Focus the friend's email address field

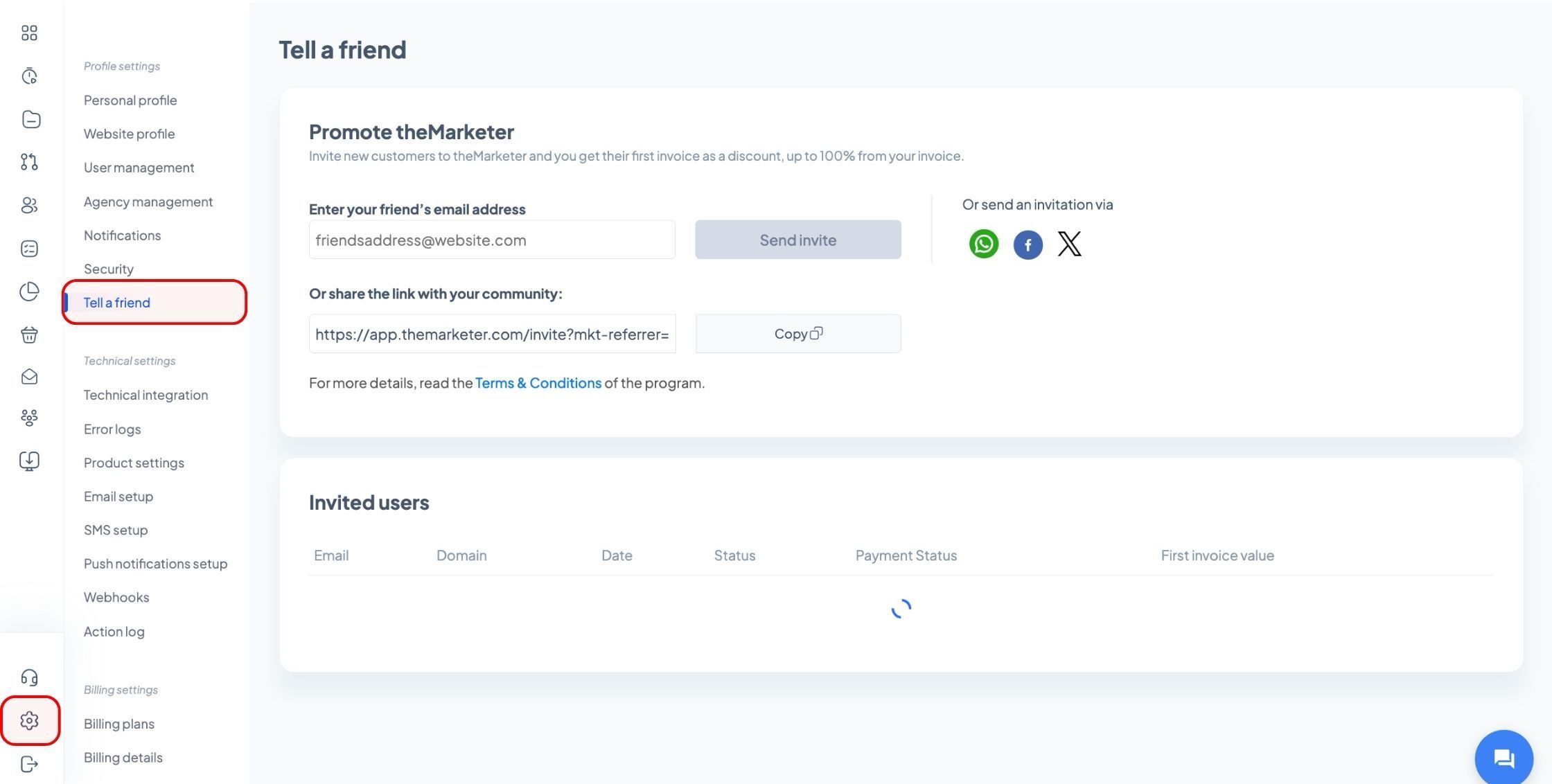pos(492,240)
